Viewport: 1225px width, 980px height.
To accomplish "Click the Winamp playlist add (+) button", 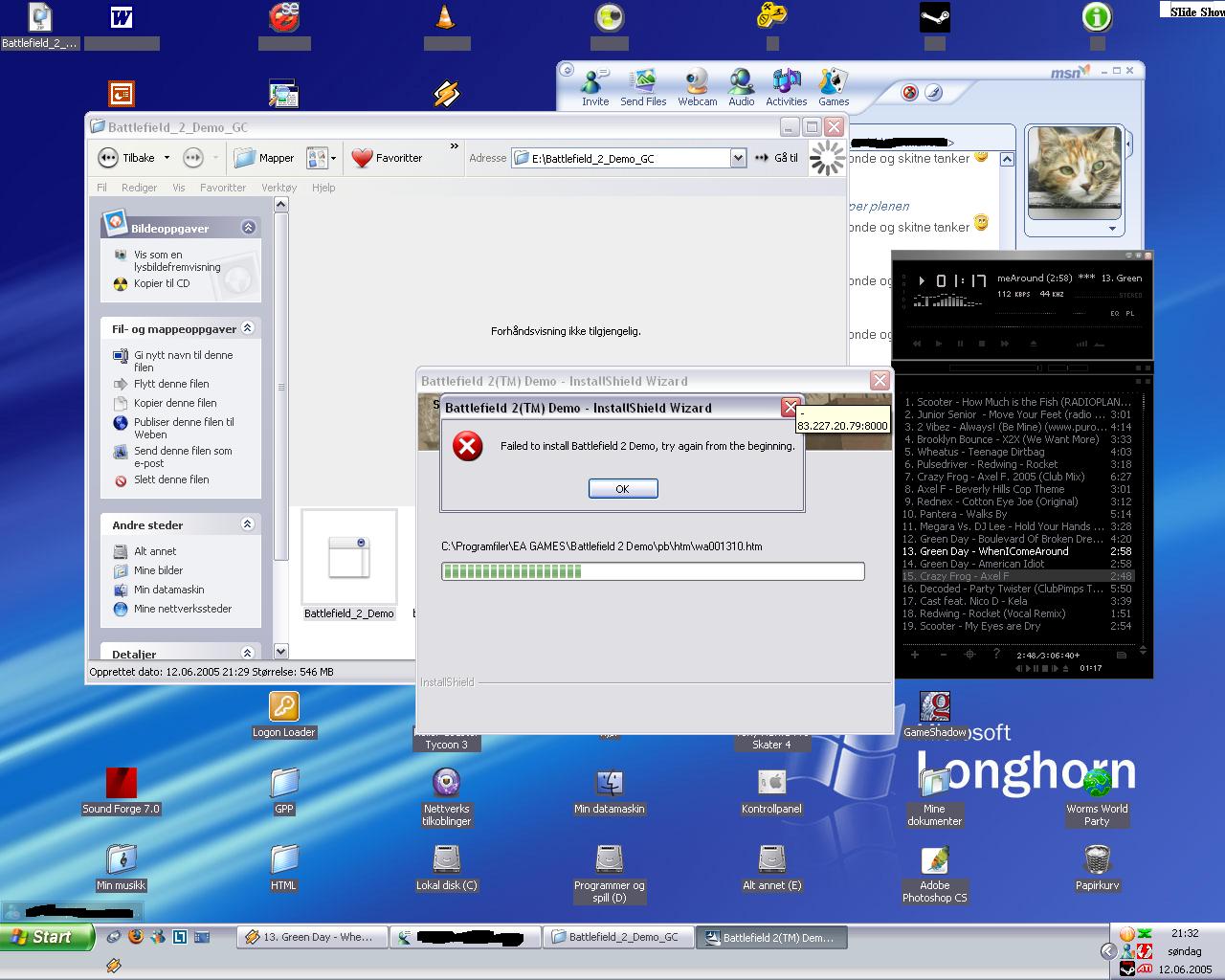I will (x=915, y=655).
